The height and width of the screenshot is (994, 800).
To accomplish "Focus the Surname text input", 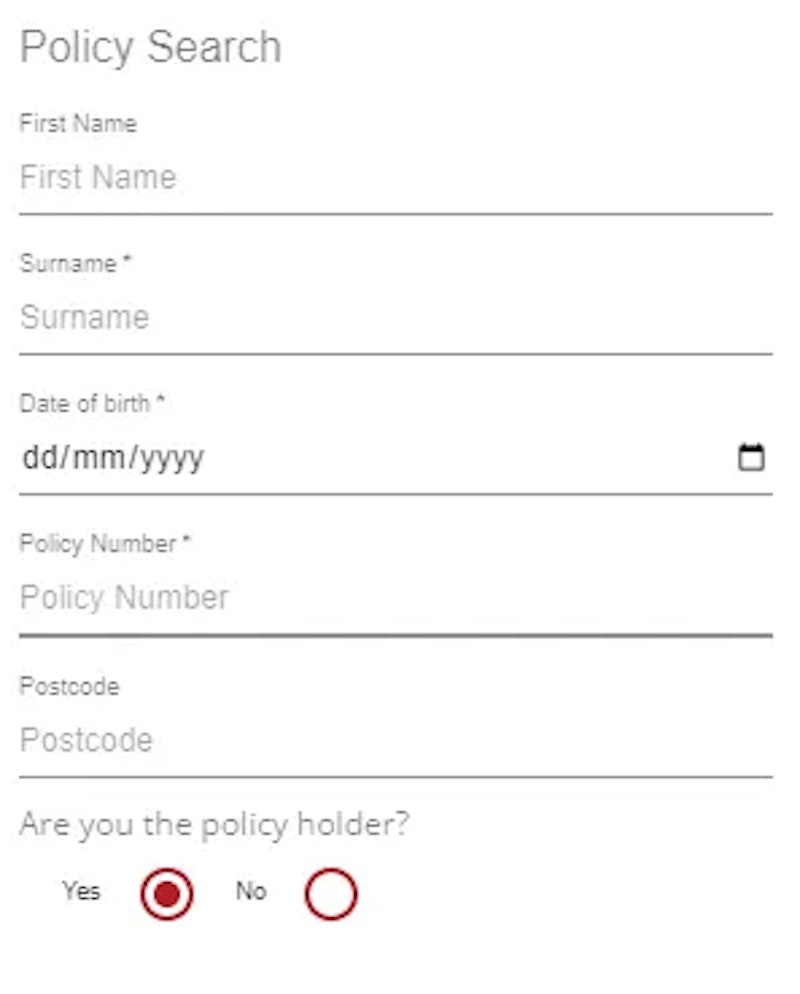I will (x=396, y=318).
